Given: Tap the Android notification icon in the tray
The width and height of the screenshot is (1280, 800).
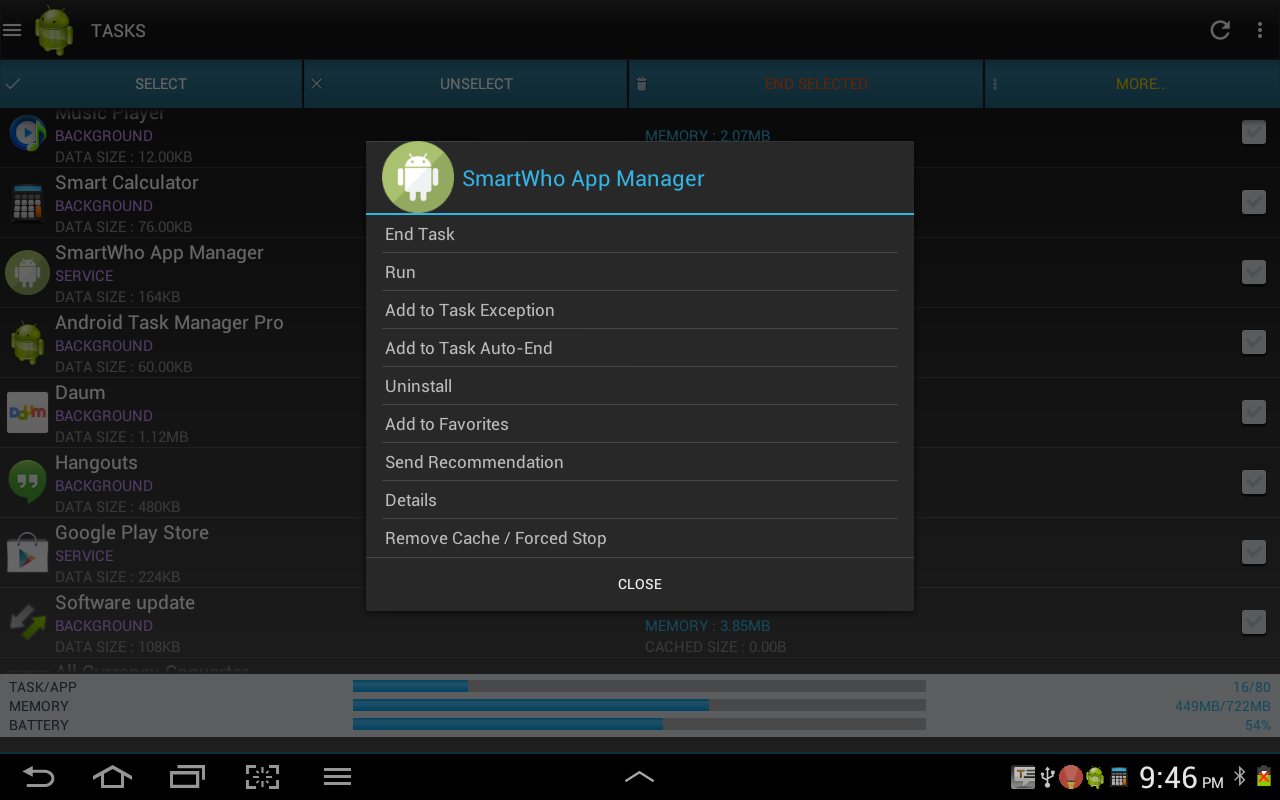Looking at the screenshot, I should [1096, 777].
